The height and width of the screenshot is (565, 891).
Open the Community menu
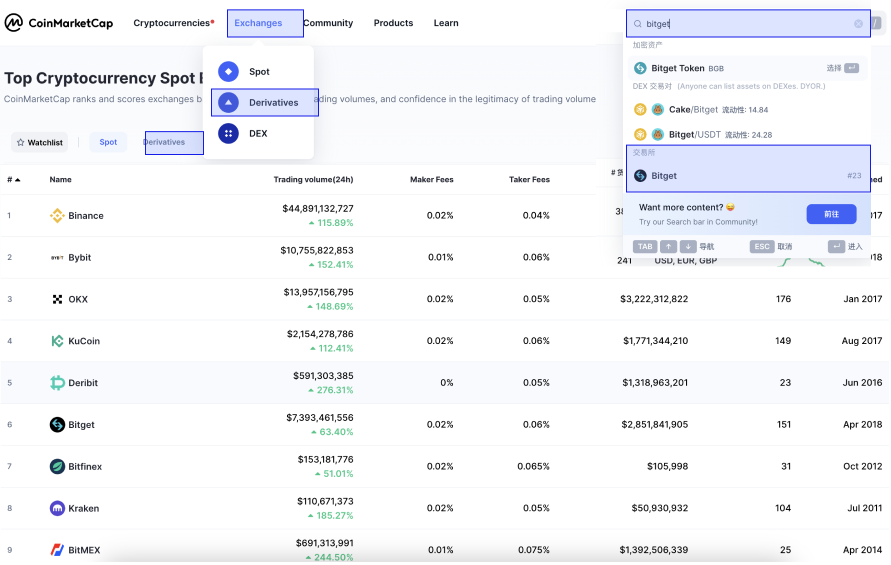(x=328, y=23)
